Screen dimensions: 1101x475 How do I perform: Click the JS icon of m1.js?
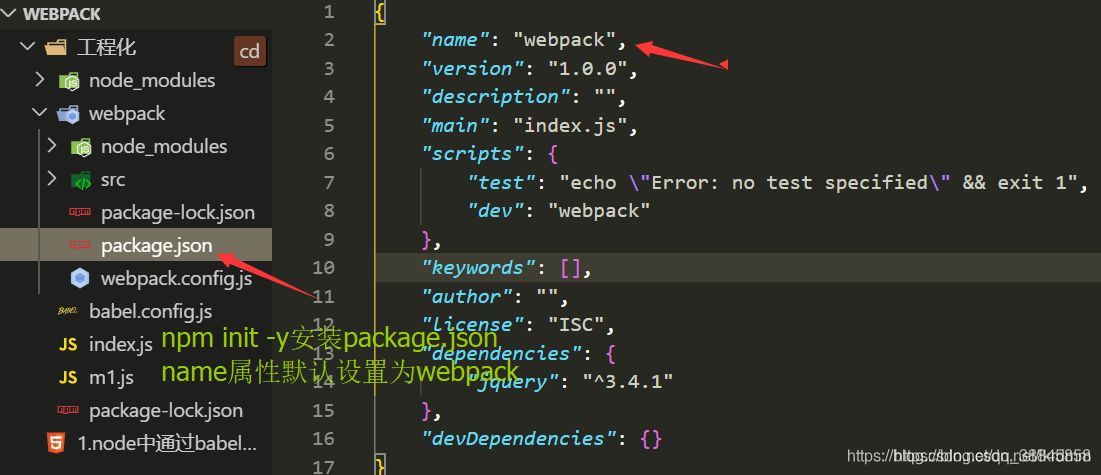[68, 377]
